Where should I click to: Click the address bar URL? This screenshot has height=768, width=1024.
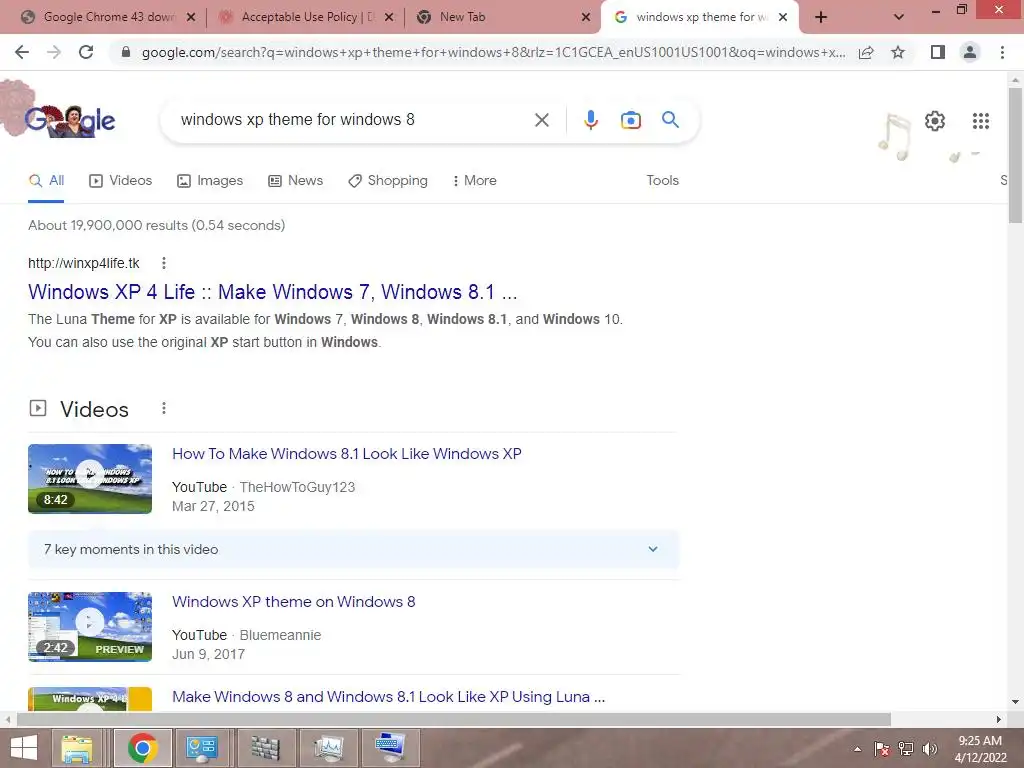pos(493,52)
